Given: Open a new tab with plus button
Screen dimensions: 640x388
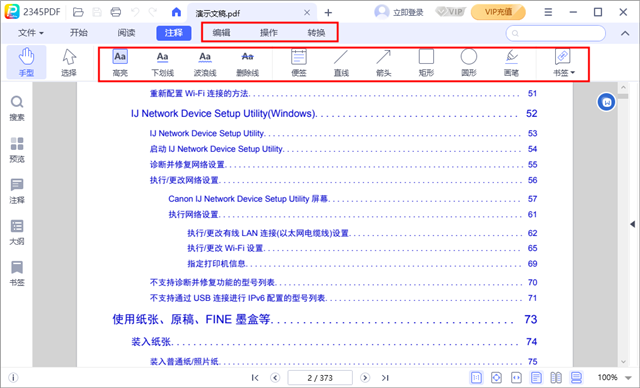Looking at the screenshot, I should pyautogui.click(x=328, y=13).
